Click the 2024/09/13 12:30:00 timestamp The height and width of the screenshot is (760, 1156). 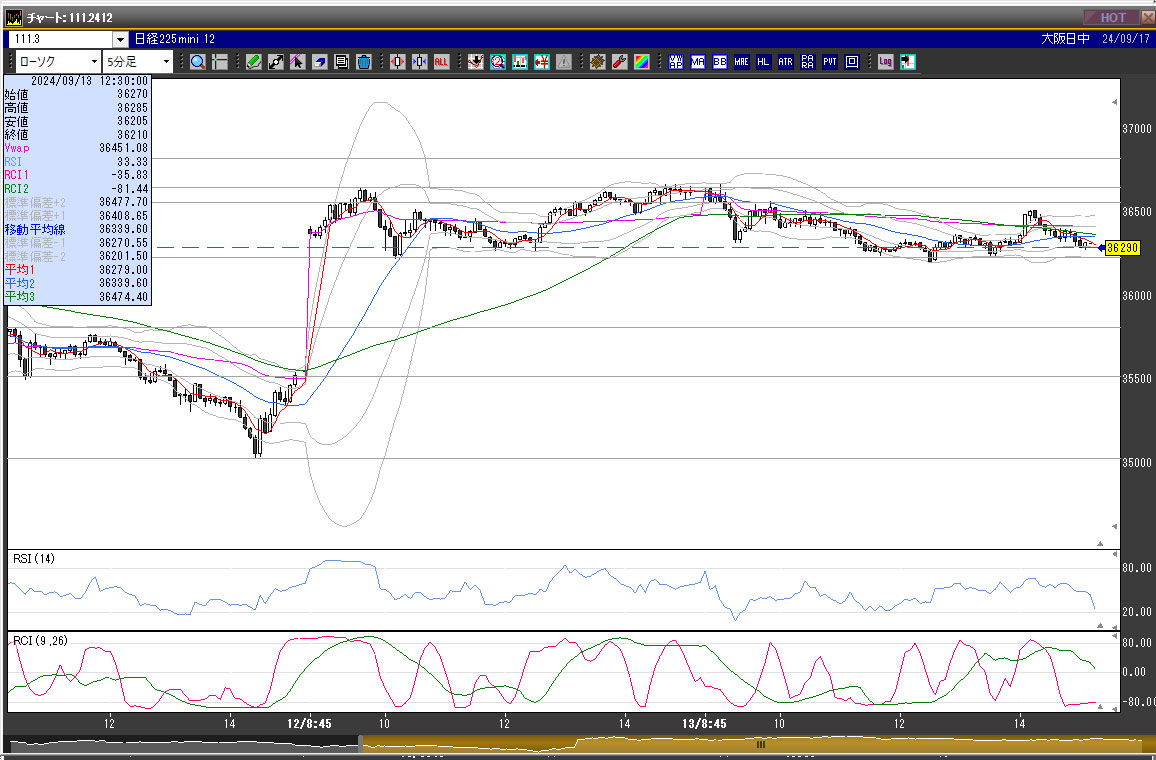[89, 81]
